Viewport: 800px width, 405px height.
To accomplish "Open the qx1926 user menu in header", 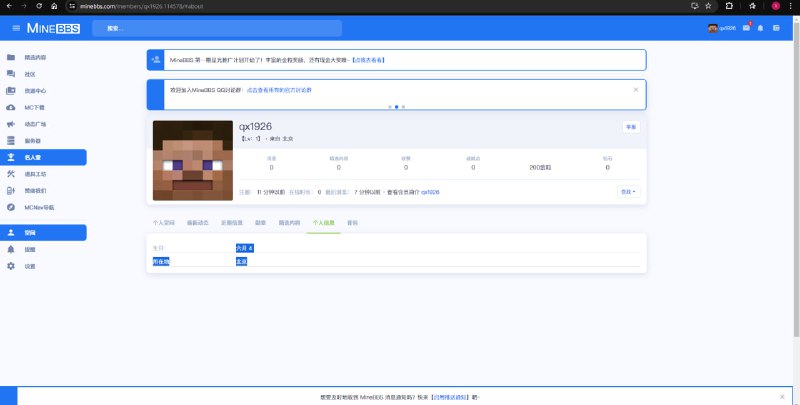I will tap(721, 28).
